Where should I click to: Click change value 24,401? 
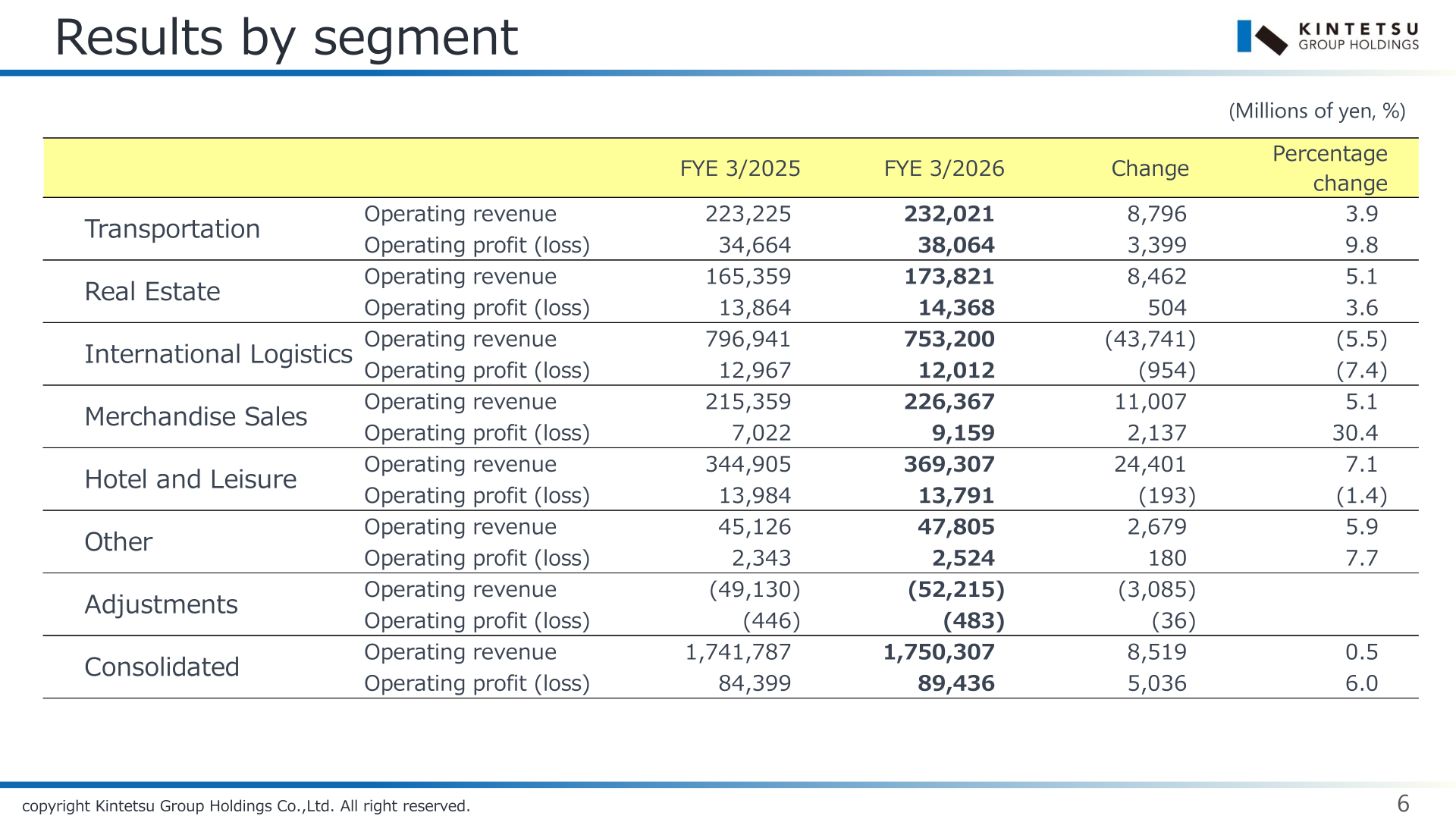point(1150,464)
